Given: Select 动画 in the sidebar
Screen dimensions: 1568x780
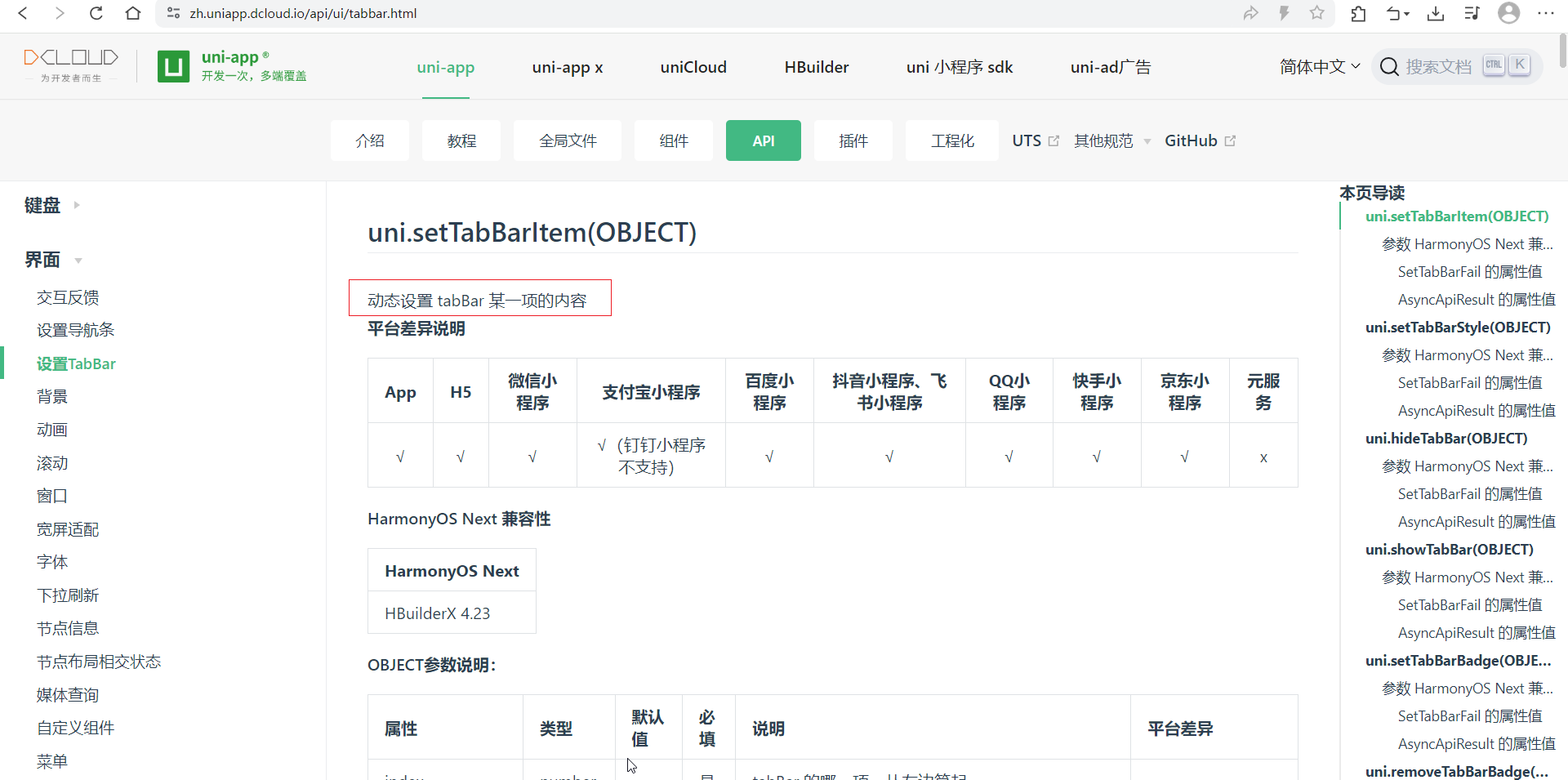Looking at the screenshot, I should (52, 430).
